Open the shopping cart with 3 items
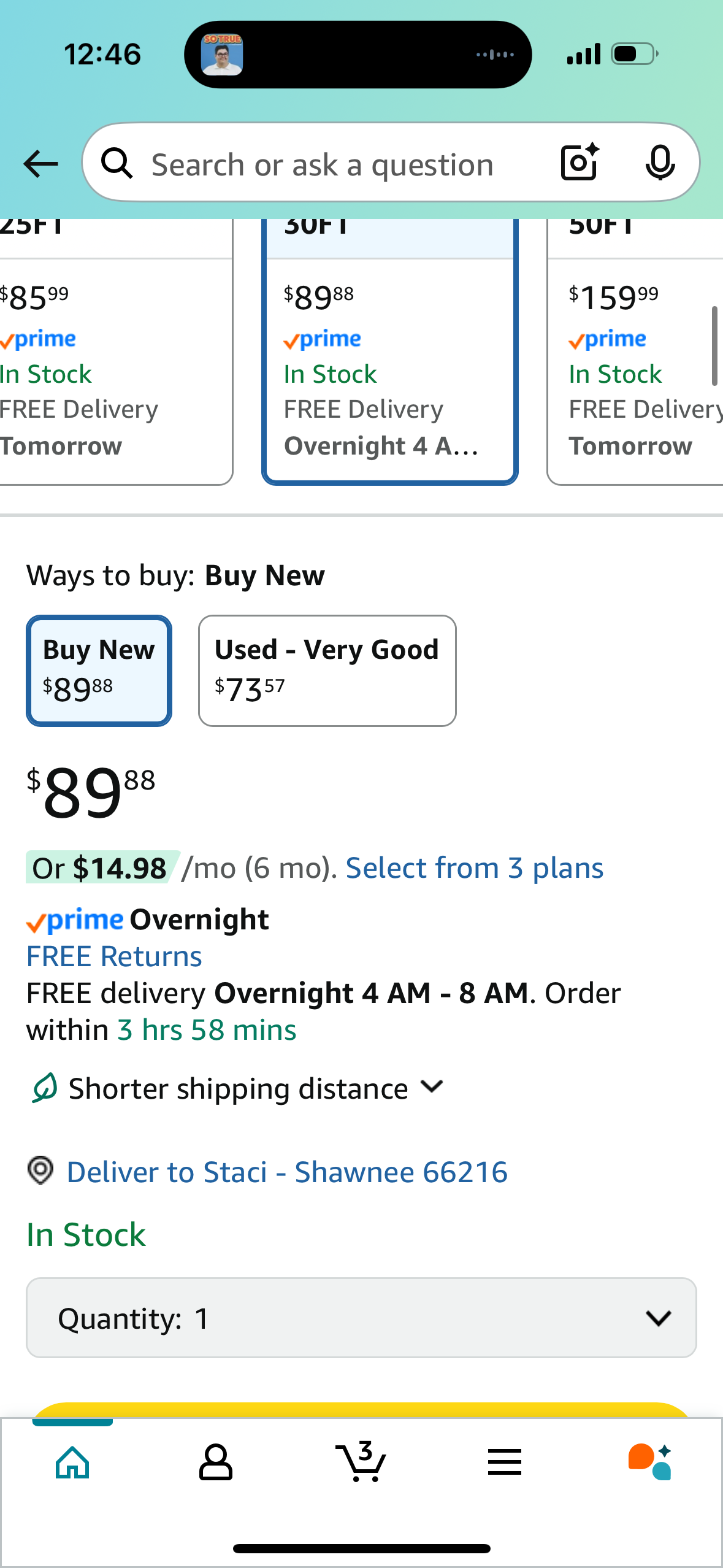 361,1461
